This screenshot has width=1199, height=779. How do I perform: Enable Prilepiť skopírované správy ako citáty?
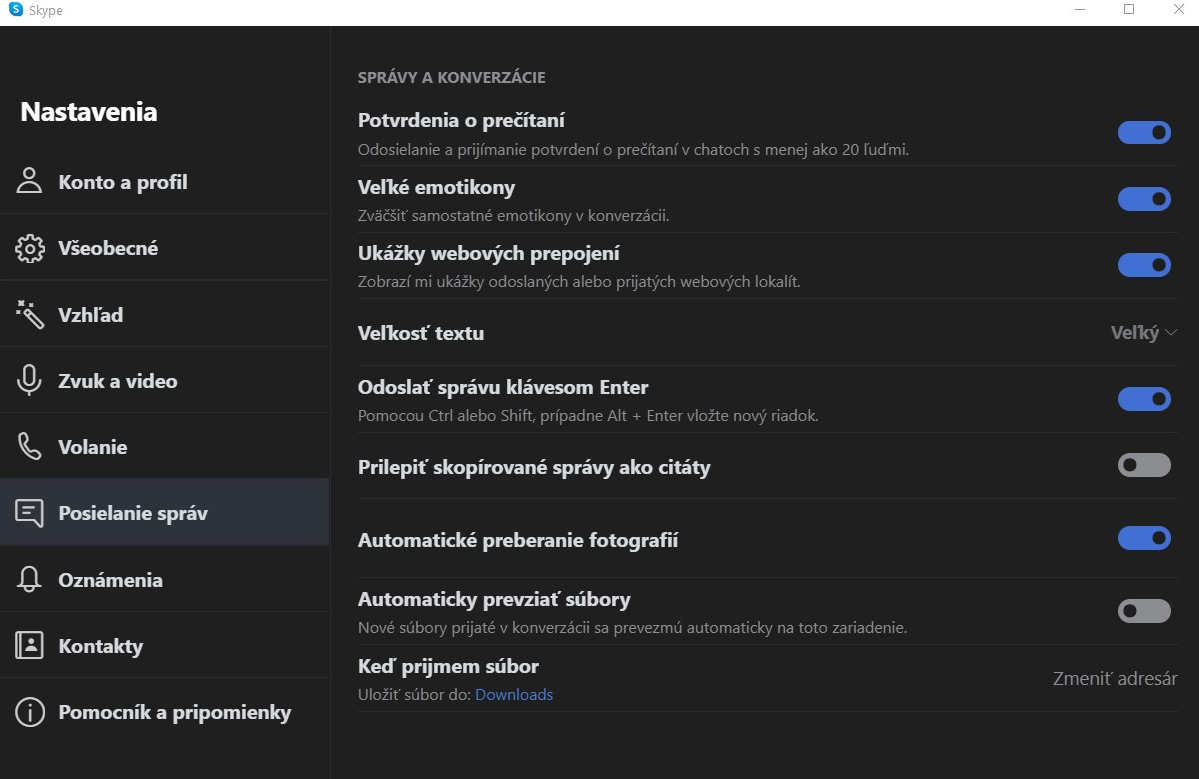point(1144,465)
